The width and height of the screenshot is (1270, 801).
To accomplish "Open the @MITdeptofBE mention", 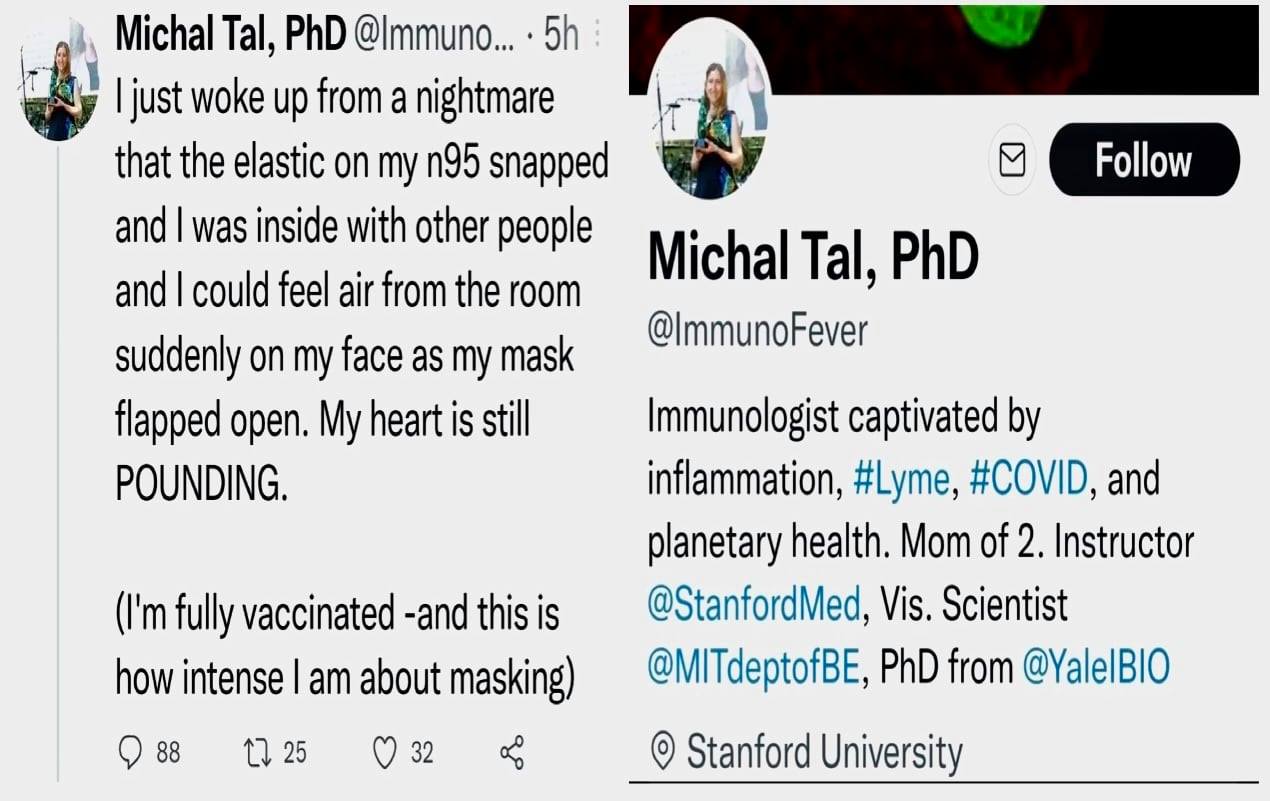I will (754, 668).
